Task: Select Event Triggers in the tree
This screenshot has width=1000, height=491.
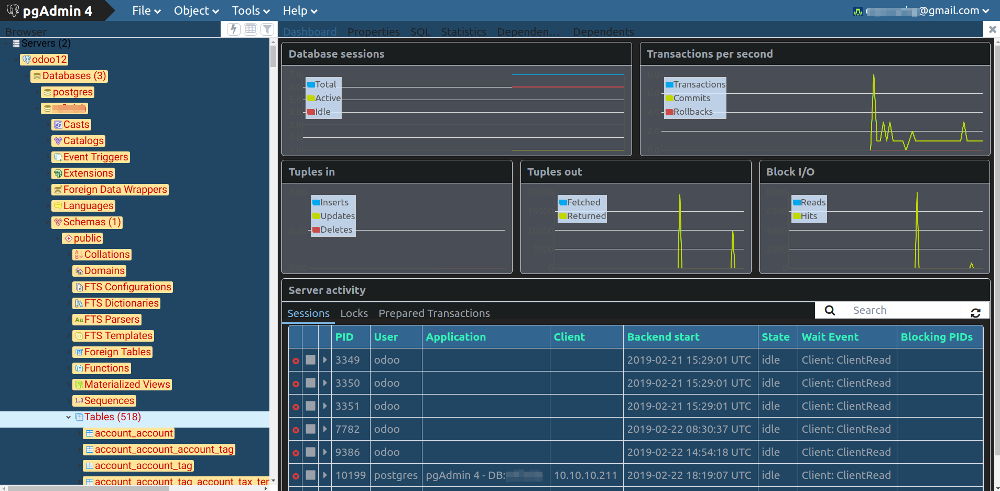Action: tap(91, 157)
